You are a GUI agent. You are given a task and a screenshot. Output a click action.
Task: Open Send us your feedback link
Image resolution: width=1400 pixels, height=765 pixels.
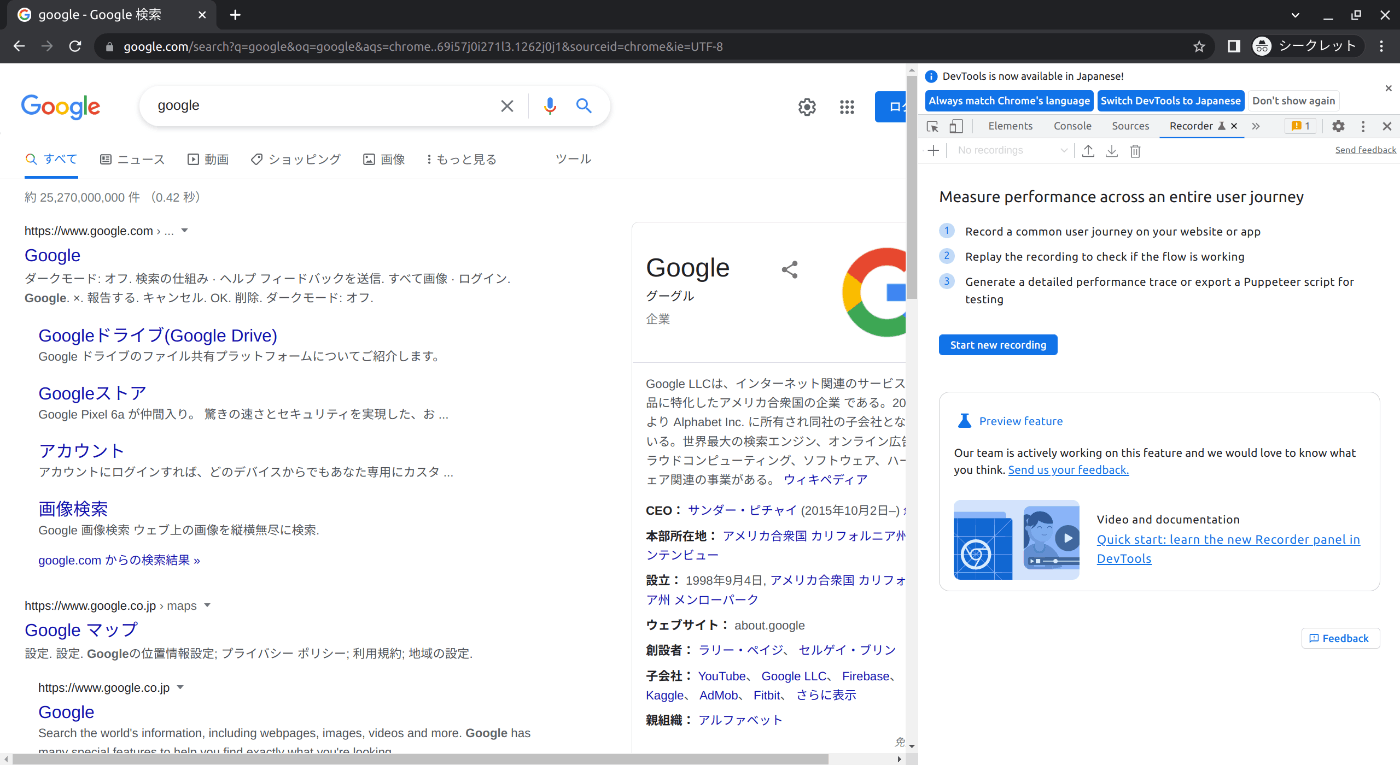1068,470
